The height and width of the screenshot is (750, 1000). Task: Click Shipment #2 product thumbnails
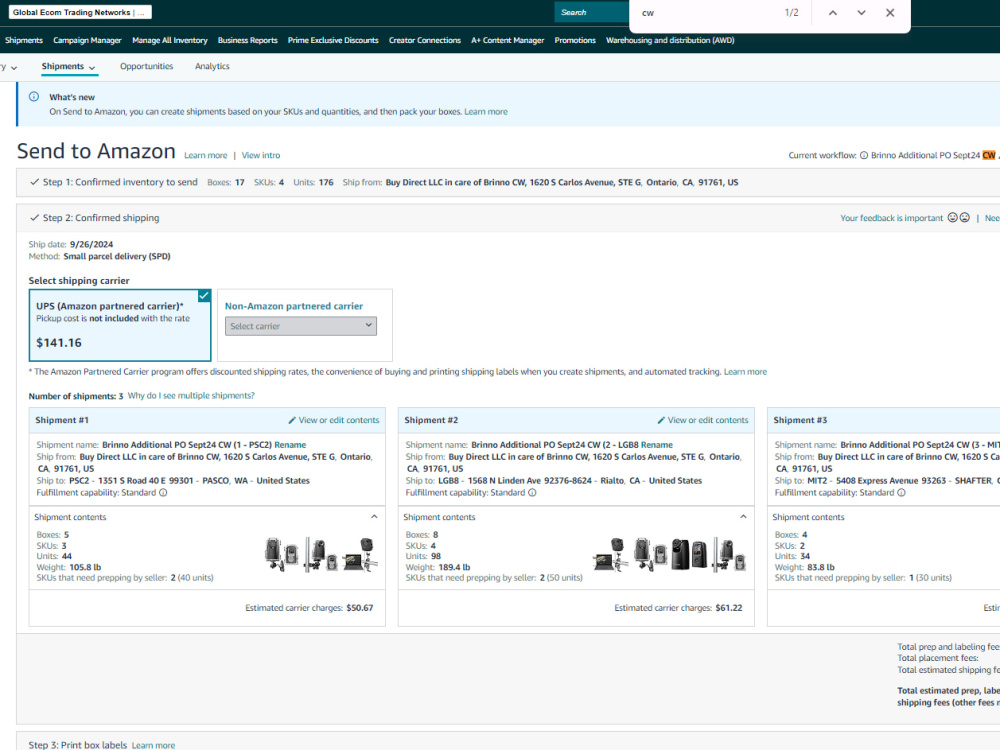[x=670, y=555]
